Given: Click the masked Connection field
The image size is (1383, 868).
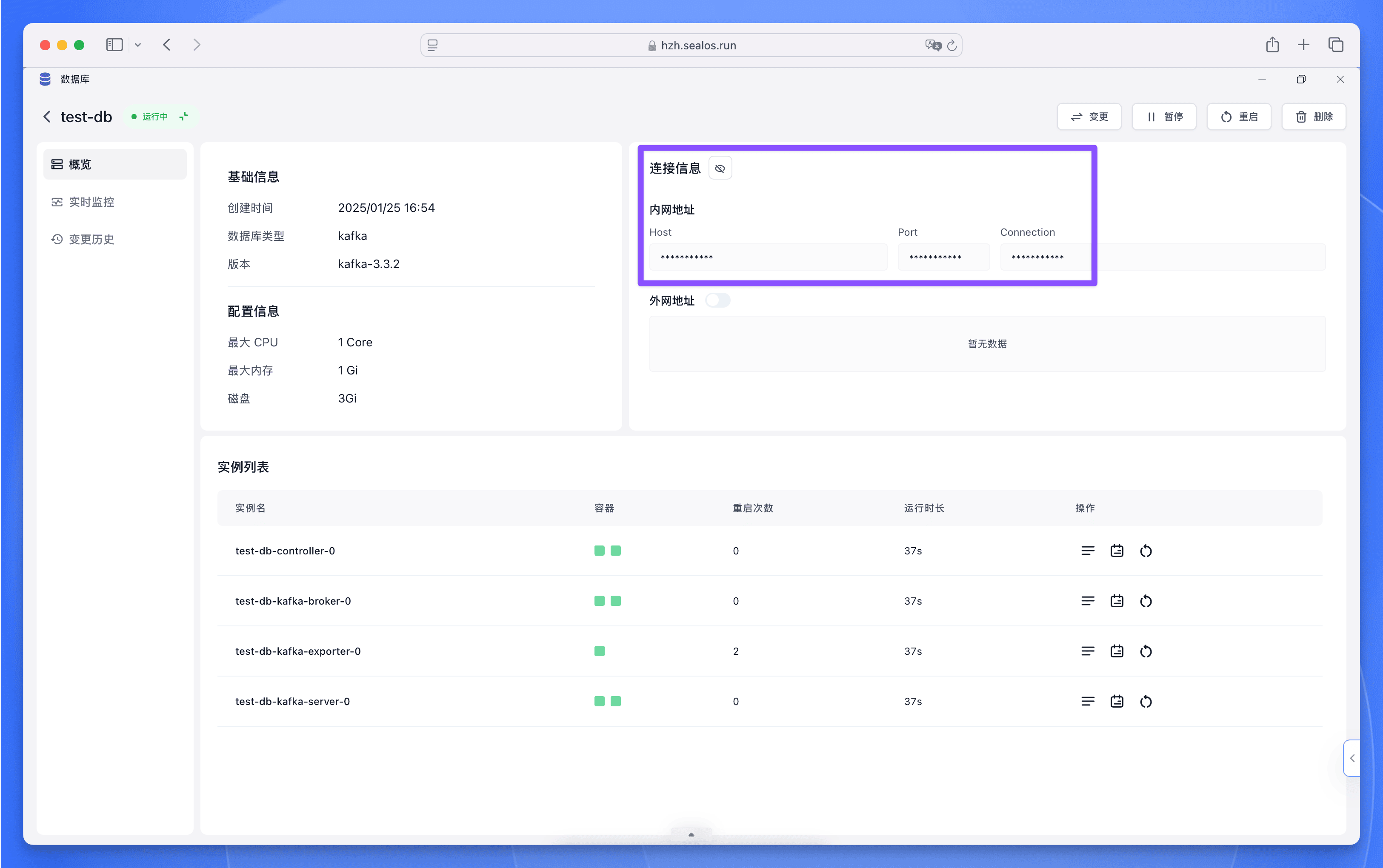Looking at the screenshot, I should tap(1163, 257).
